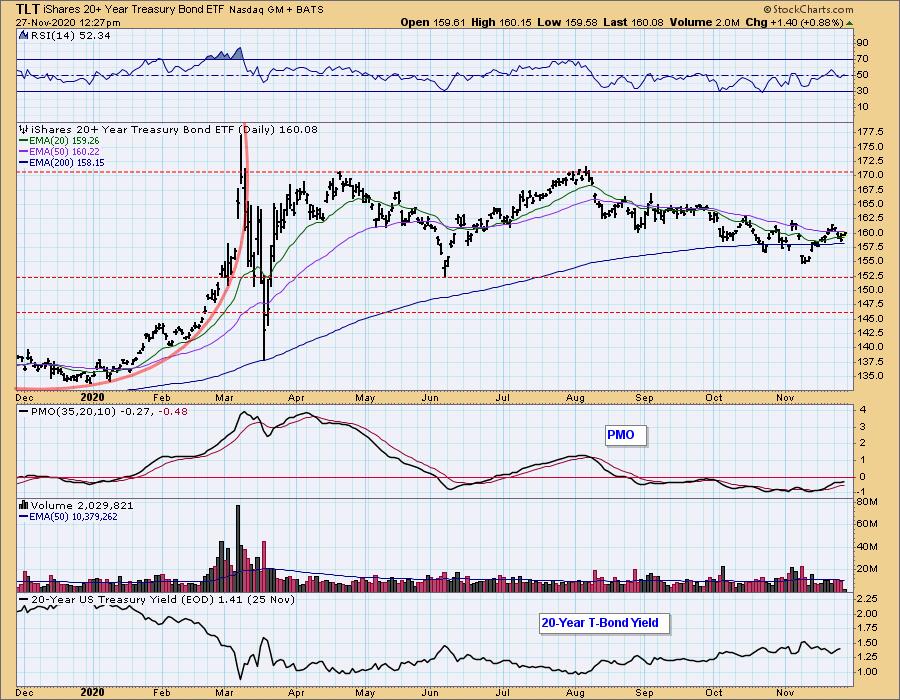Click the 80M volume axis label
Image resolution: width=900 pixels, height=700 pixels.
[867, 501]
